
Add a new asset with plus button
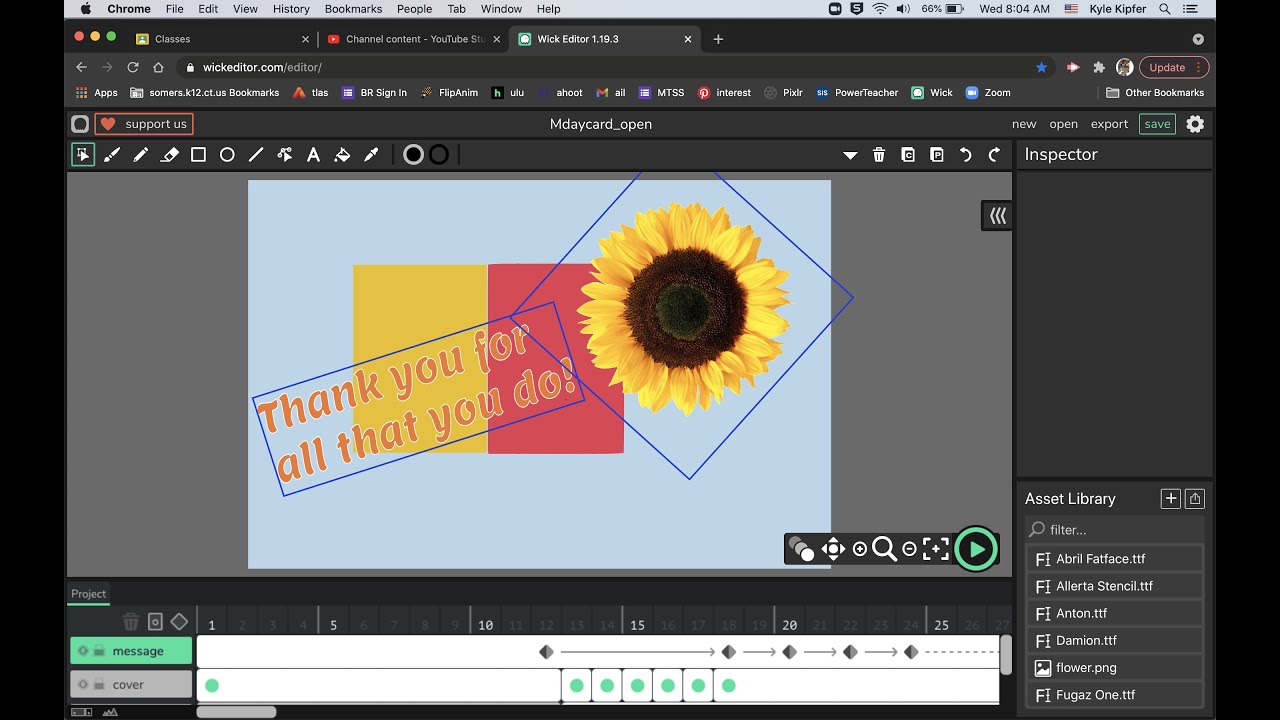click(x=1170, y=498)
